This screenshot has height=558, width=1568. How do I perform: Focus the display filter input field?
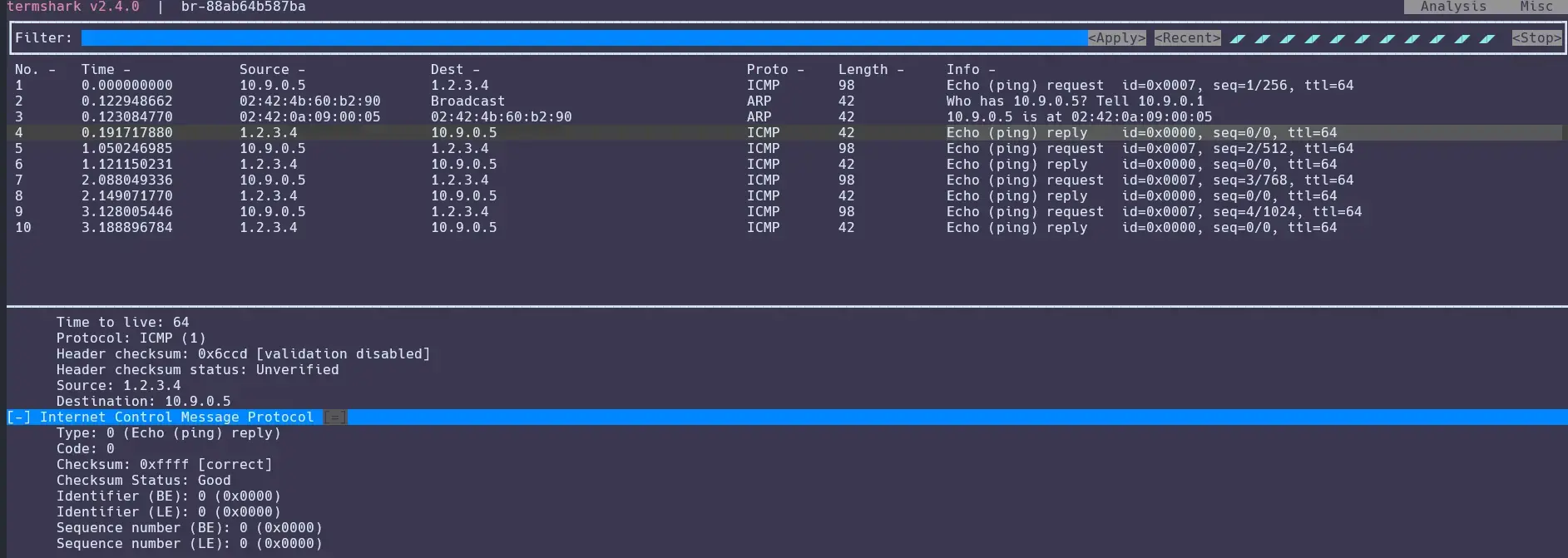coord(584,38)
